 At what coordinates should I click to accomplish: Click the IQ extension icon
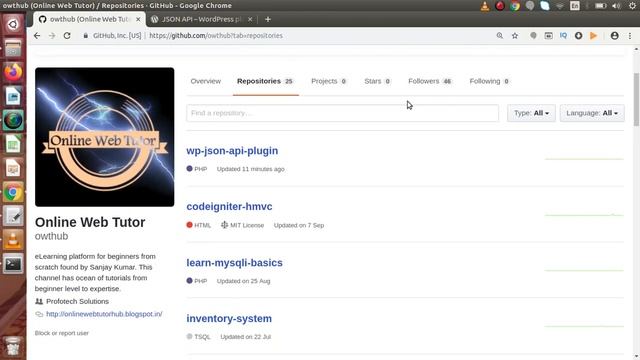pos(563,36)
